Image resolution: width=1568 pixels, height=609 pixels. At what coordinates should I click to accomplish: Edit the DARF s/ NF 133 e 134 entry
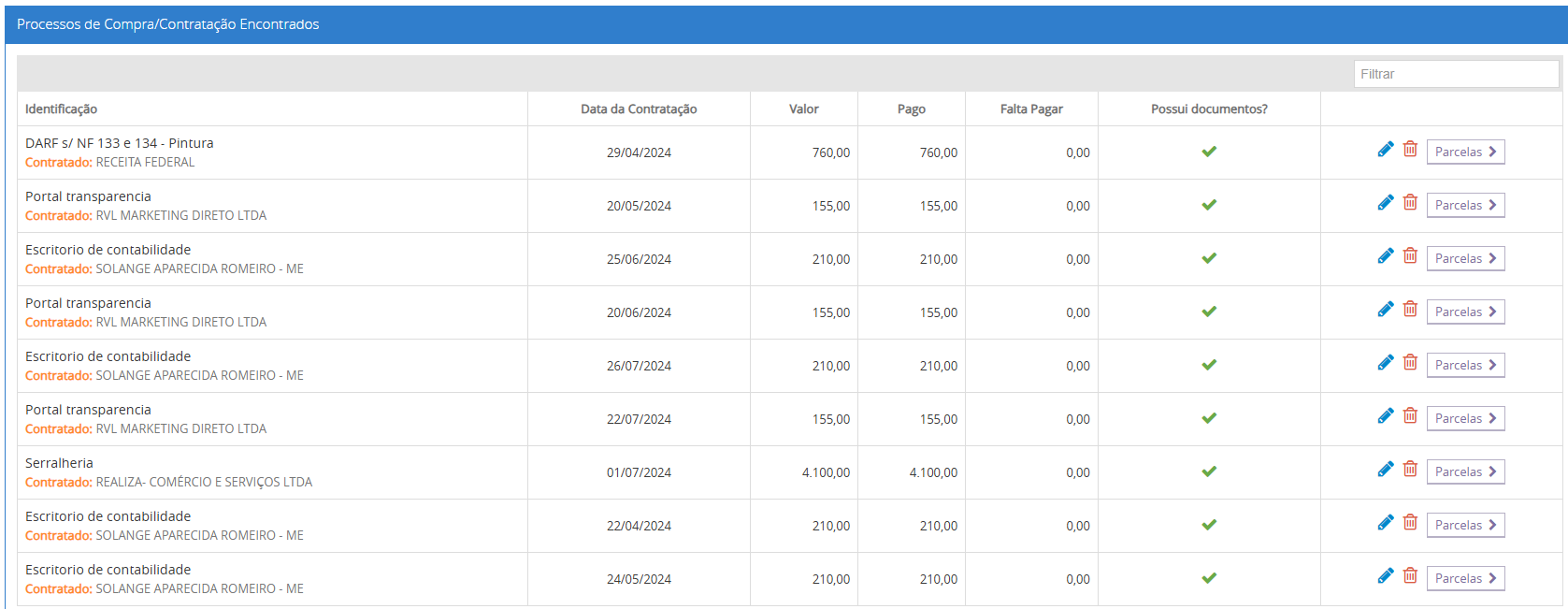(1386, 150)
